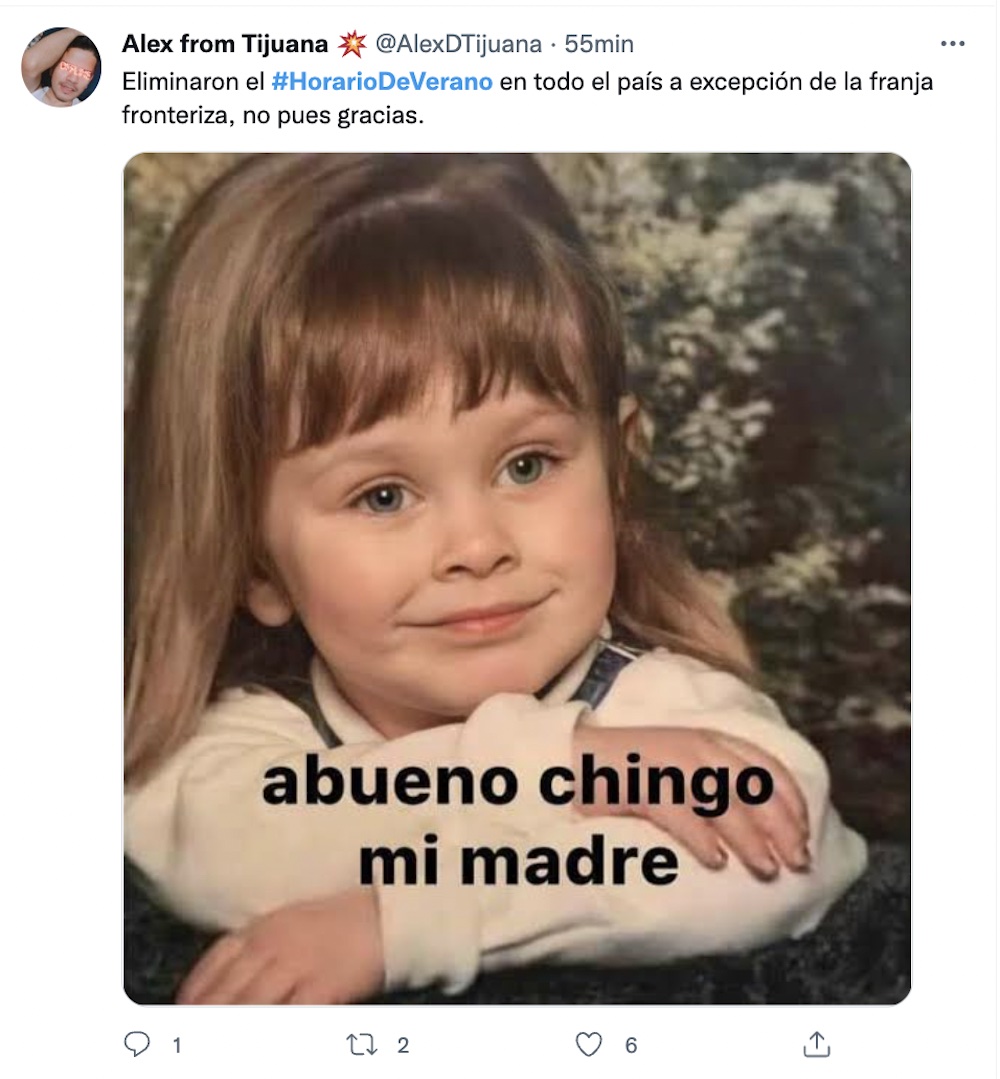Click the reply speech bubble icon
Screen dimensions: 1000x1079
pyautogui.click(x=136, y=1044)
